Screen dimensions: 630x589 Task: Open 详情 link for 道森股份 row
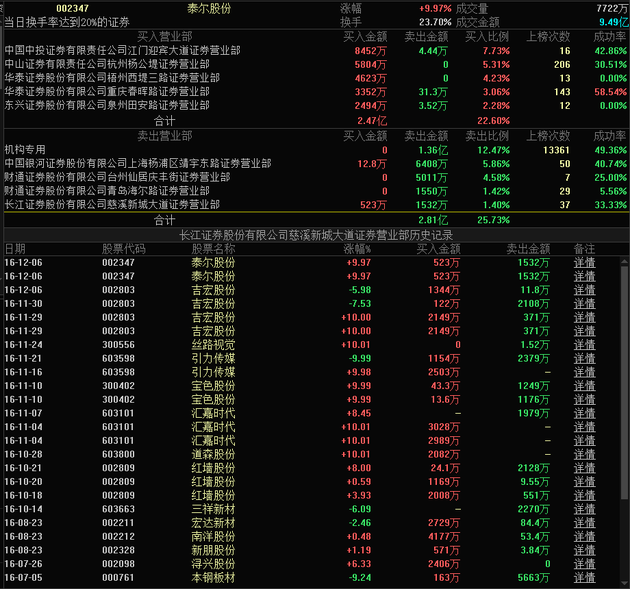click(584, 453)
